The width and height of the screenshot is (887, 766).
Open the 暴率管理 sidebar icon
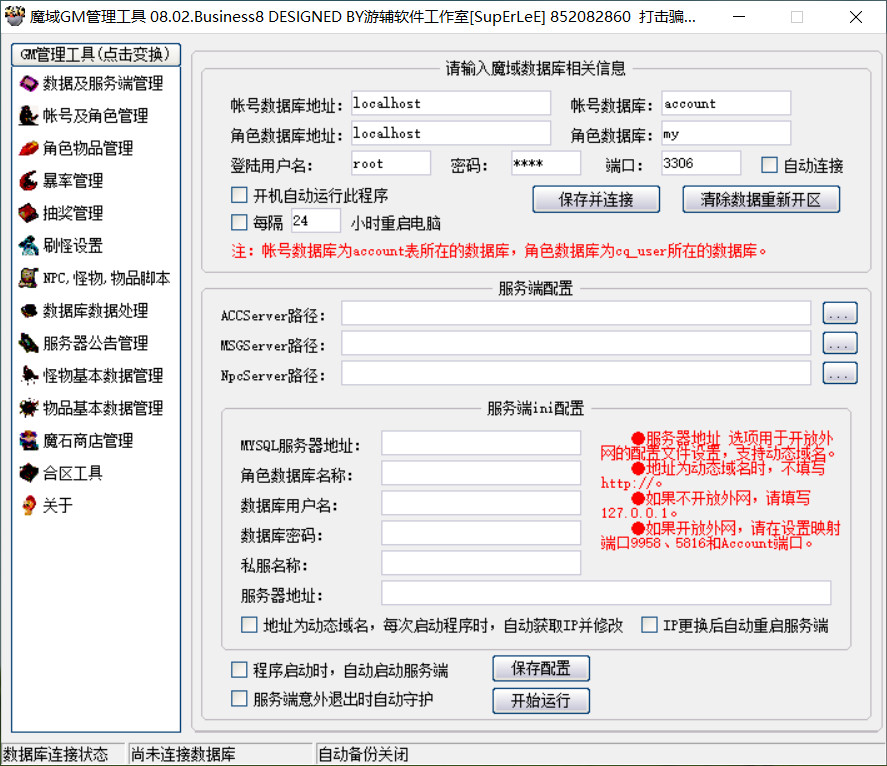(28, 181)
